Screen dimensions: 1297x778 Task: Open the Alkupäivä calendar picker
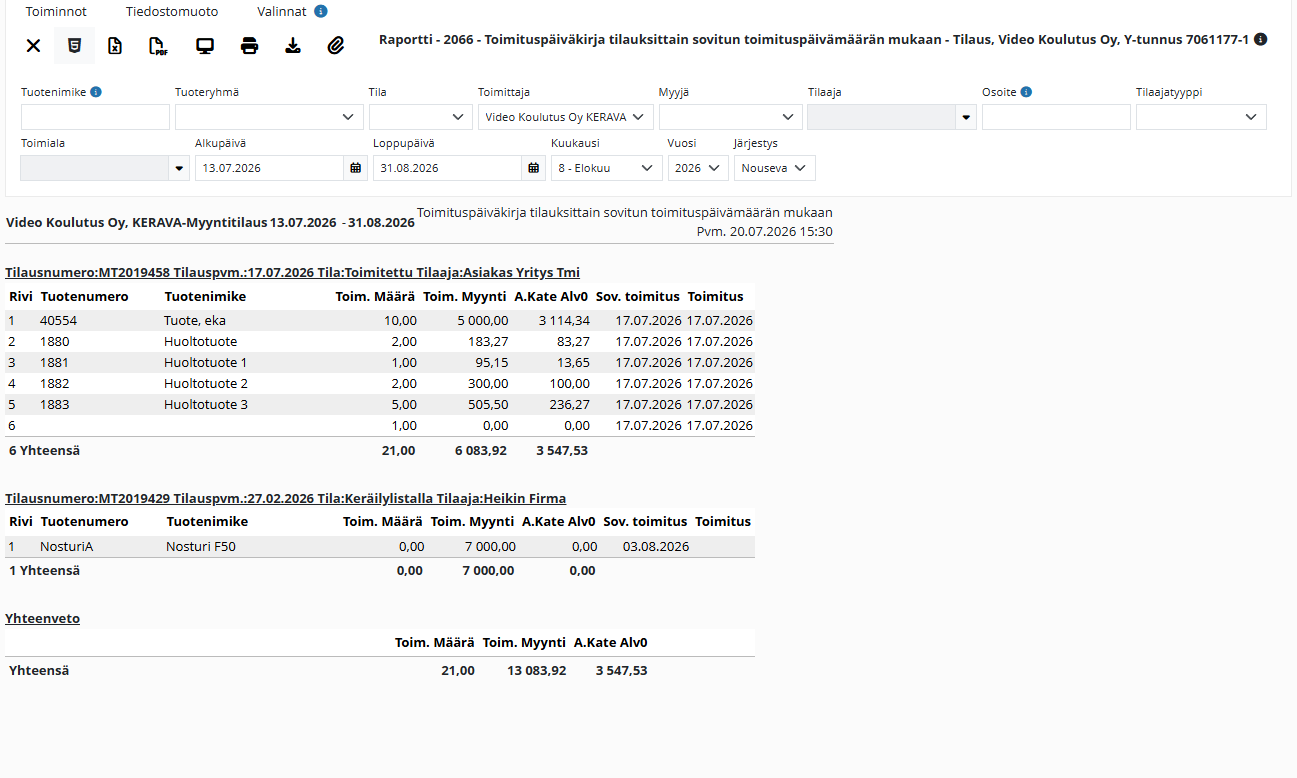[356, 168]
